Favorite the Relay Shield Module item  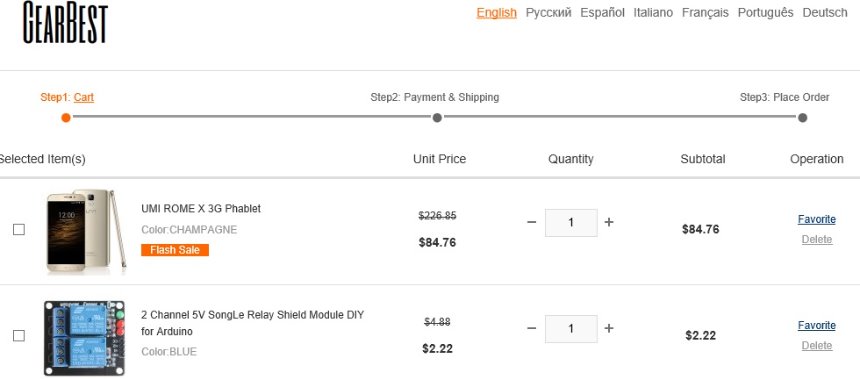817,326
